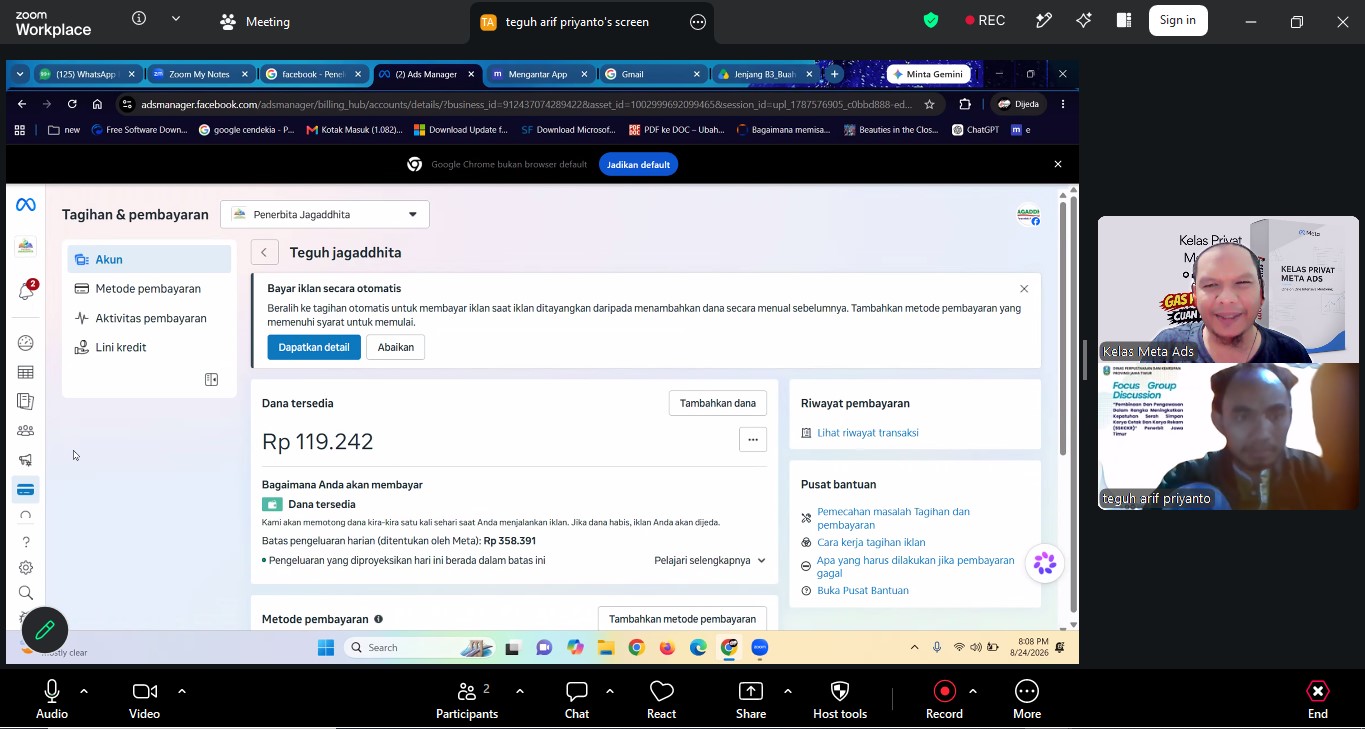Click Jadikan default browser button
The width and height of the screenshot is (1365, 729).
click(x=638, y=164)
